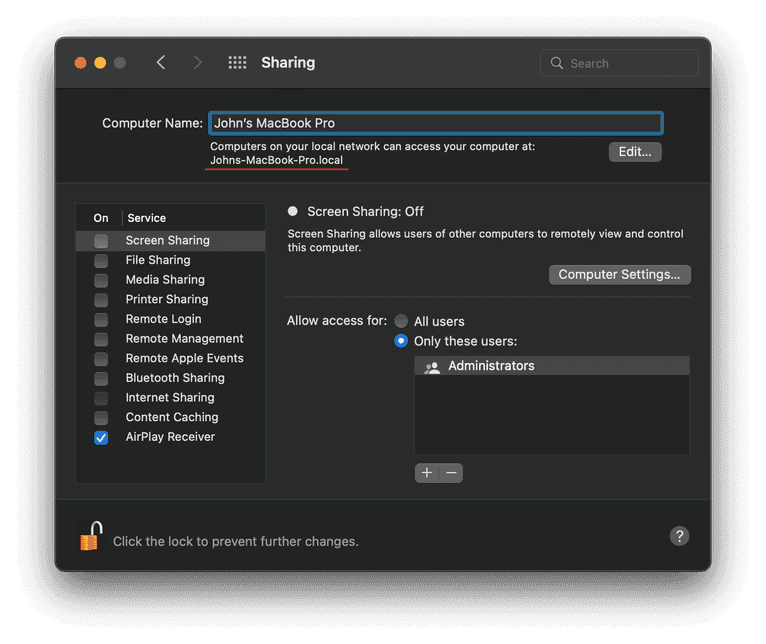Select the Remote Apple Events label
The width and height of the screenshot is (766, 644).
tap(185, 358)
